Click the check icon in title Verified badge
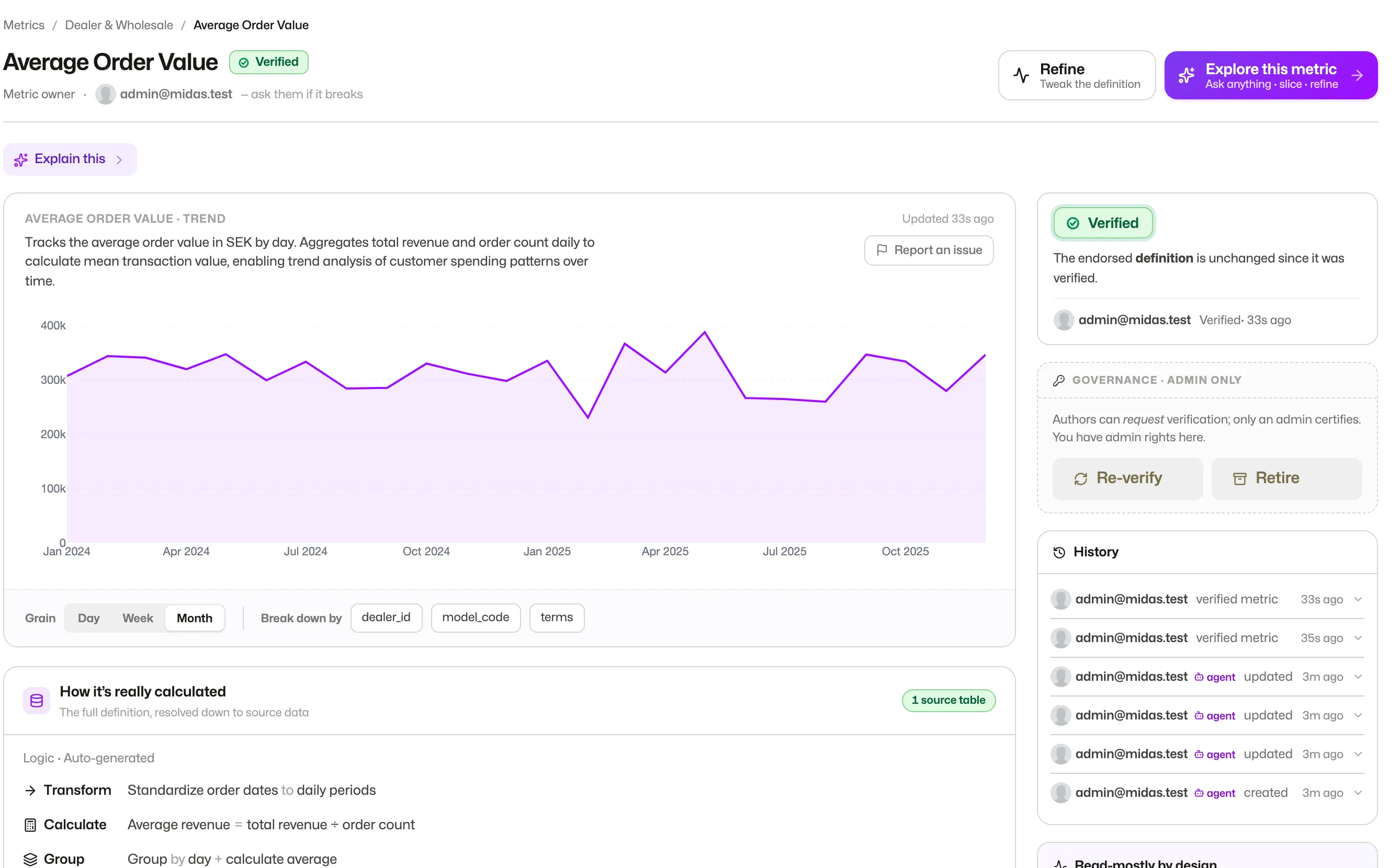1400x868 pixels. click(244, 62)
